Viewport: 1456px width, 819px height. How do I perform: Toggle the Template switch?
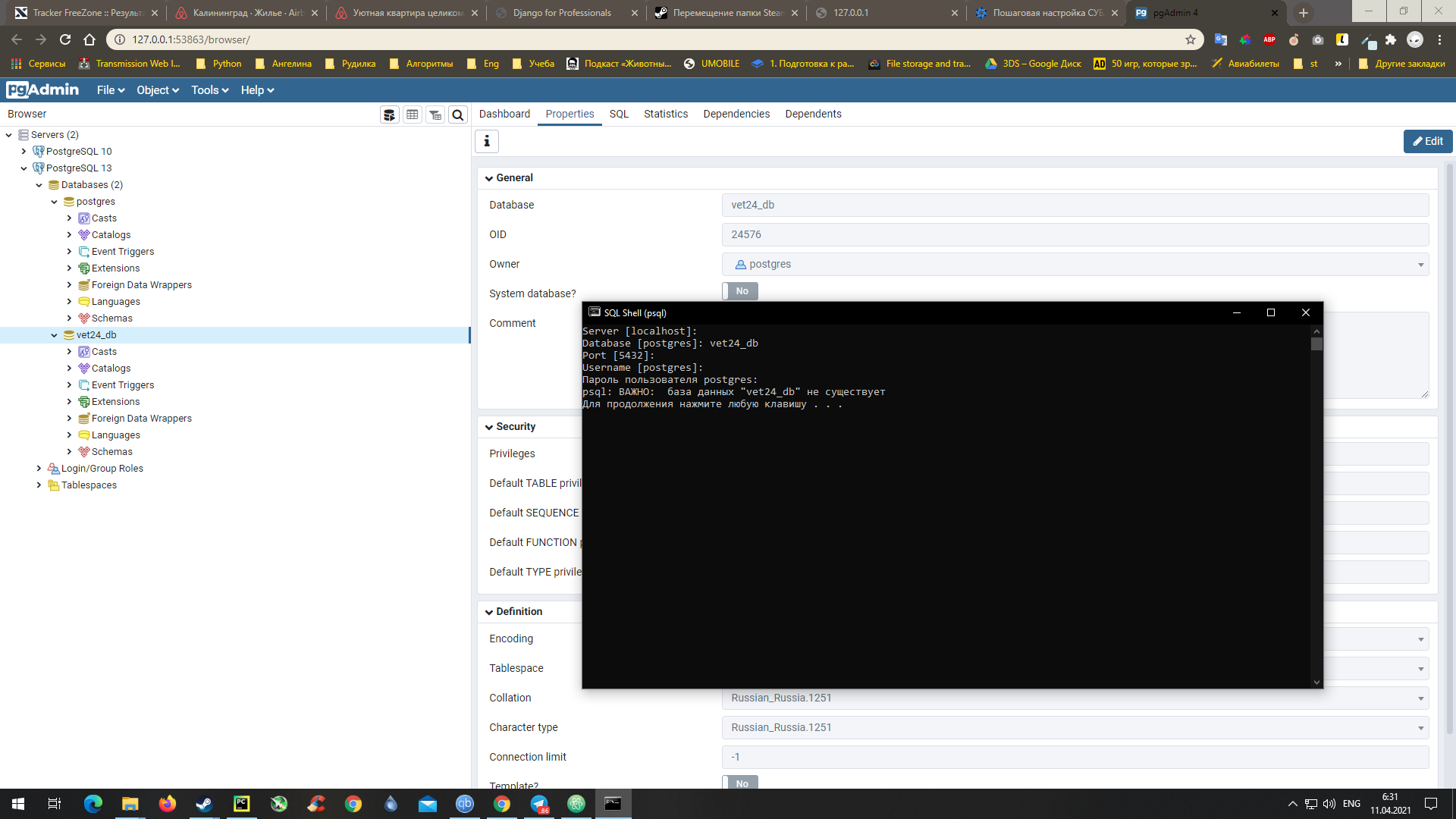tap(740, 783)
